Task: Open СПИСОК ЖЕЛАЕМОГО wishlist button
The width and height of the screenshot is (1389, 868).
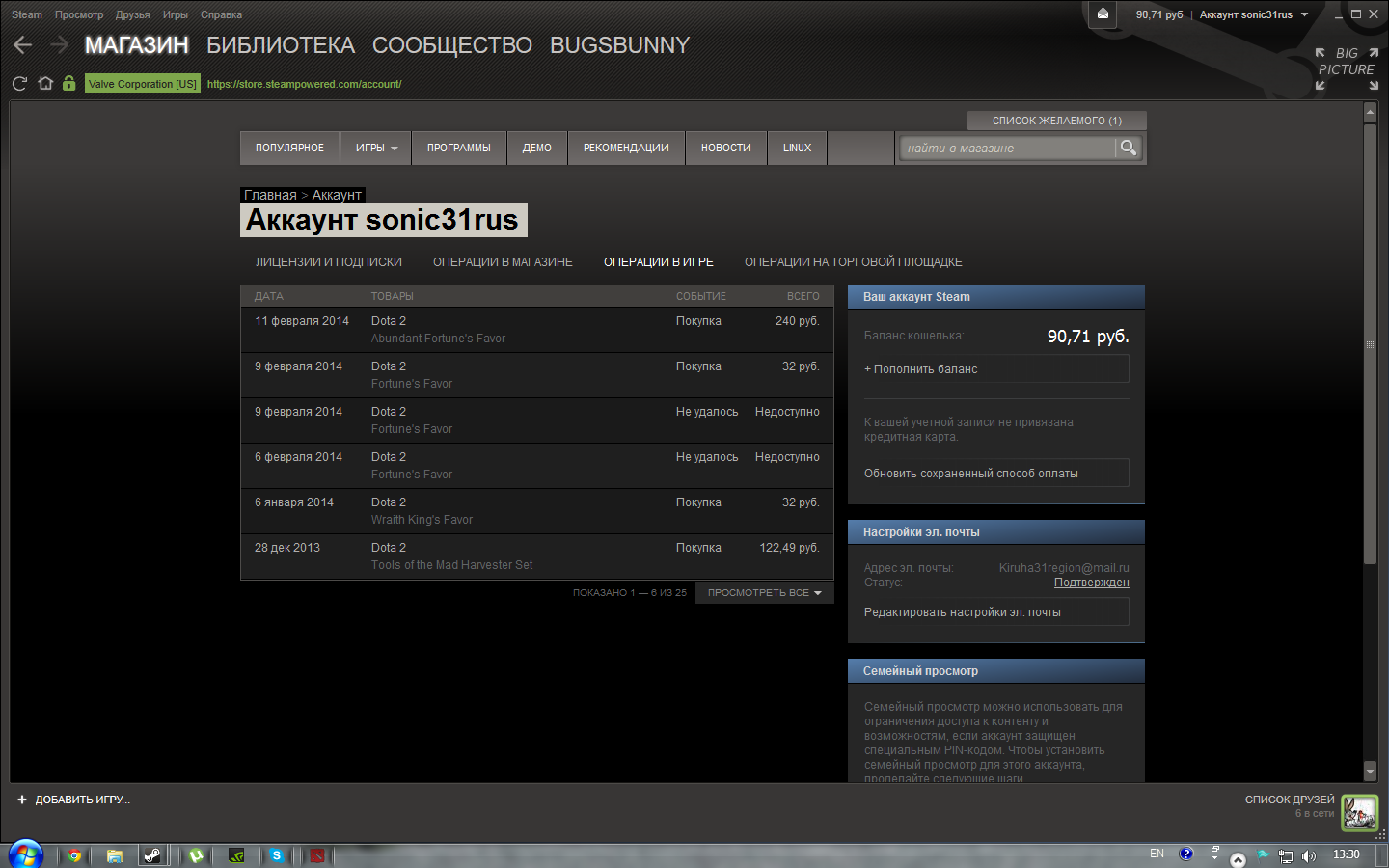Action: 1057,121
